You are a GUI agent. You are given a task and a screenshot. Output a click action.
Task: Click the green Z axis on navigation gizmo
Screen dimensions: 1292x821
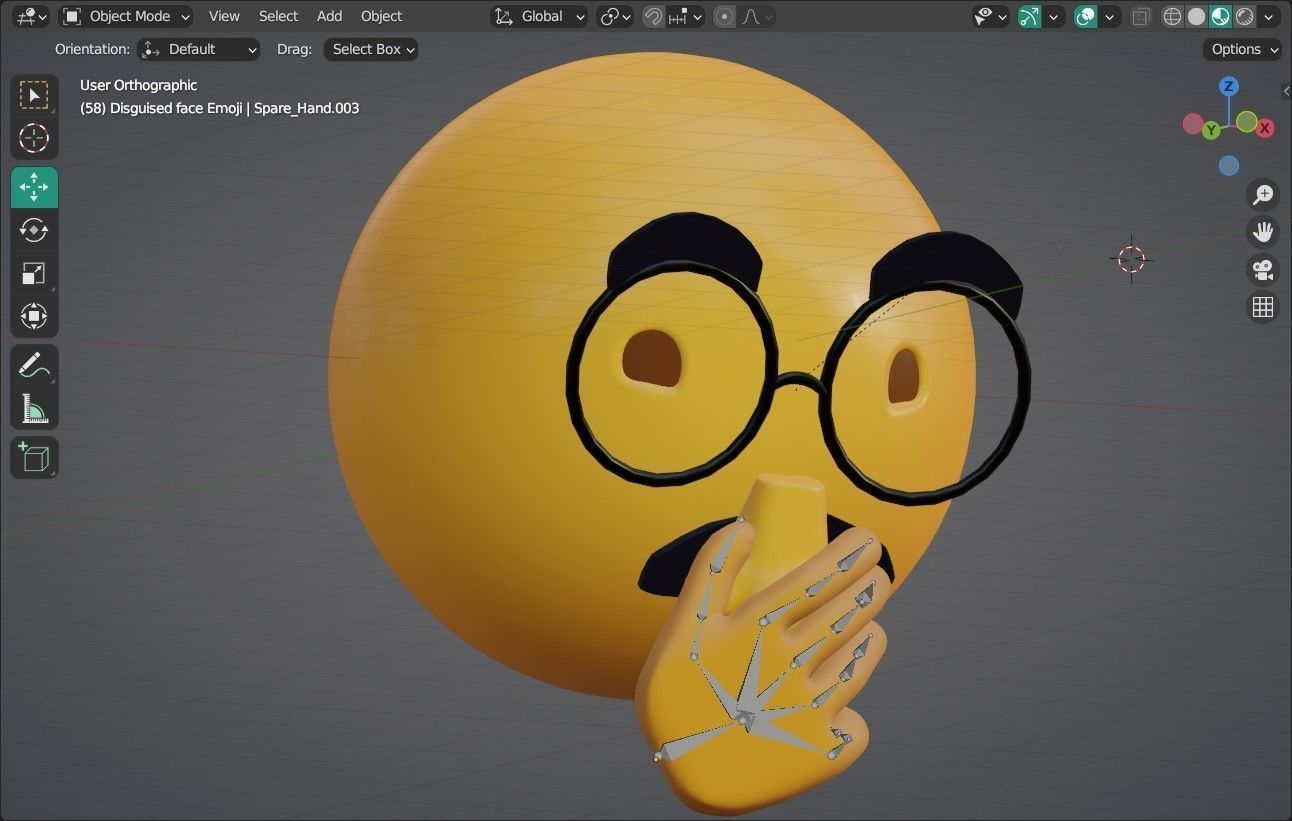pos(1228,87)
